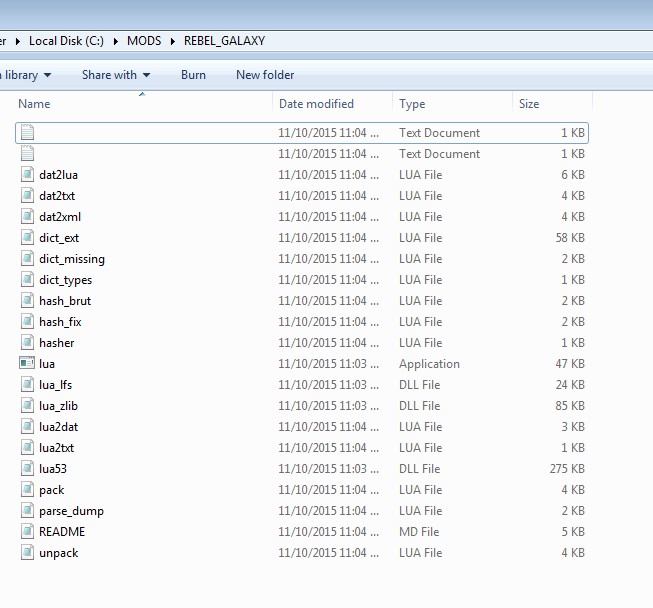The height and width of the screenshot is (608, 653).
Task: Select the dict_types file icon
Action: point(27,279)
